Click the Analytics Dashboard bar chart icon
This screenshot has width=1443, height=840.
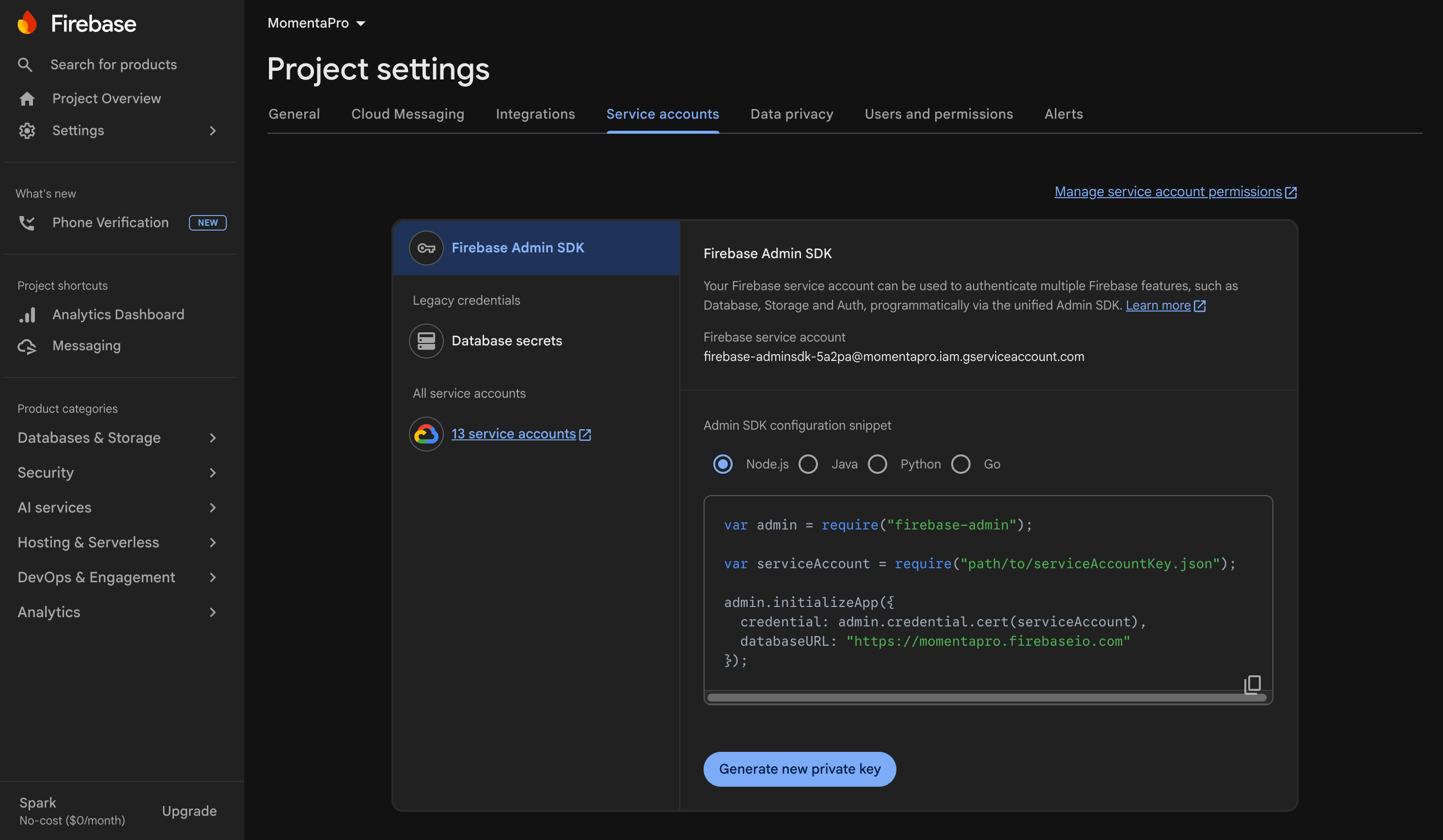[x=27, y=314]
